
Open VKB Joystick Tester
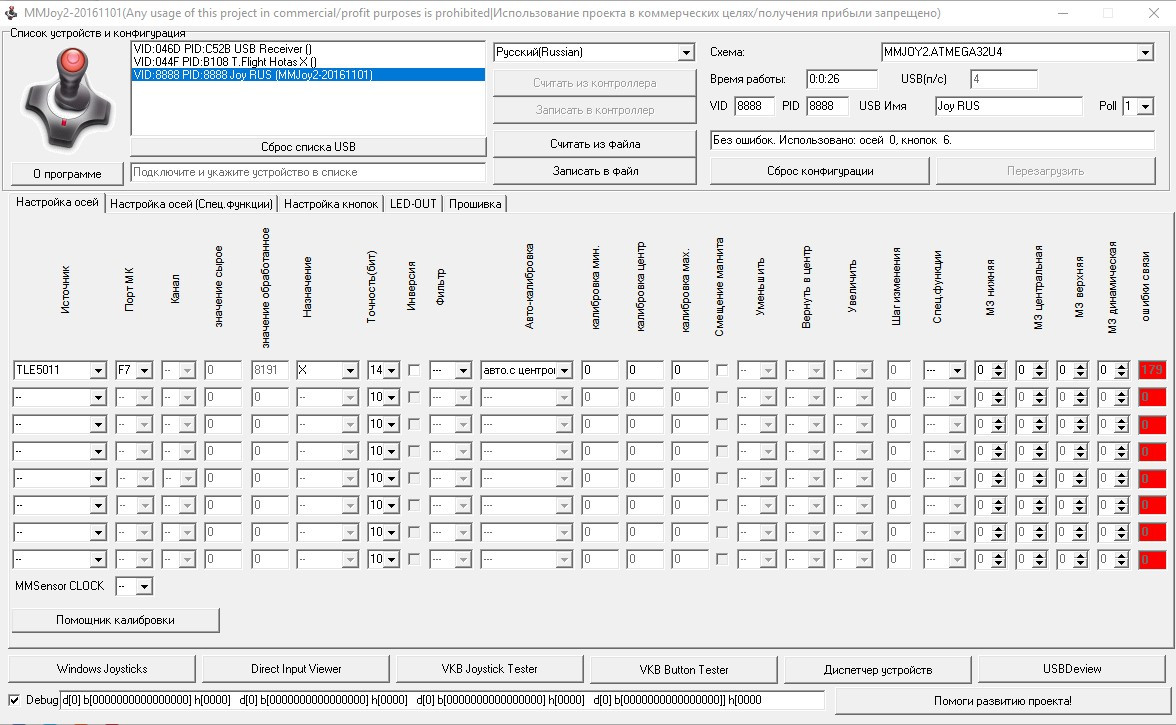coord(489,669)
